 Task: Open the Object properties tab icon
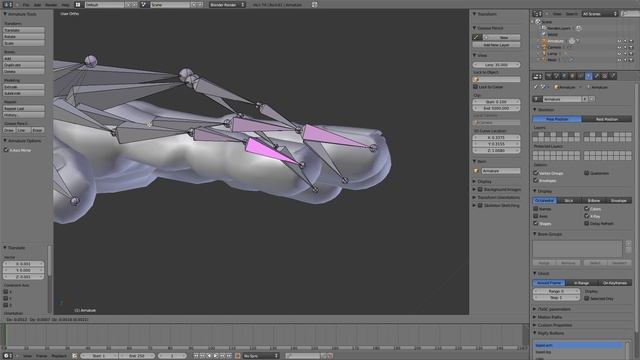572,76
